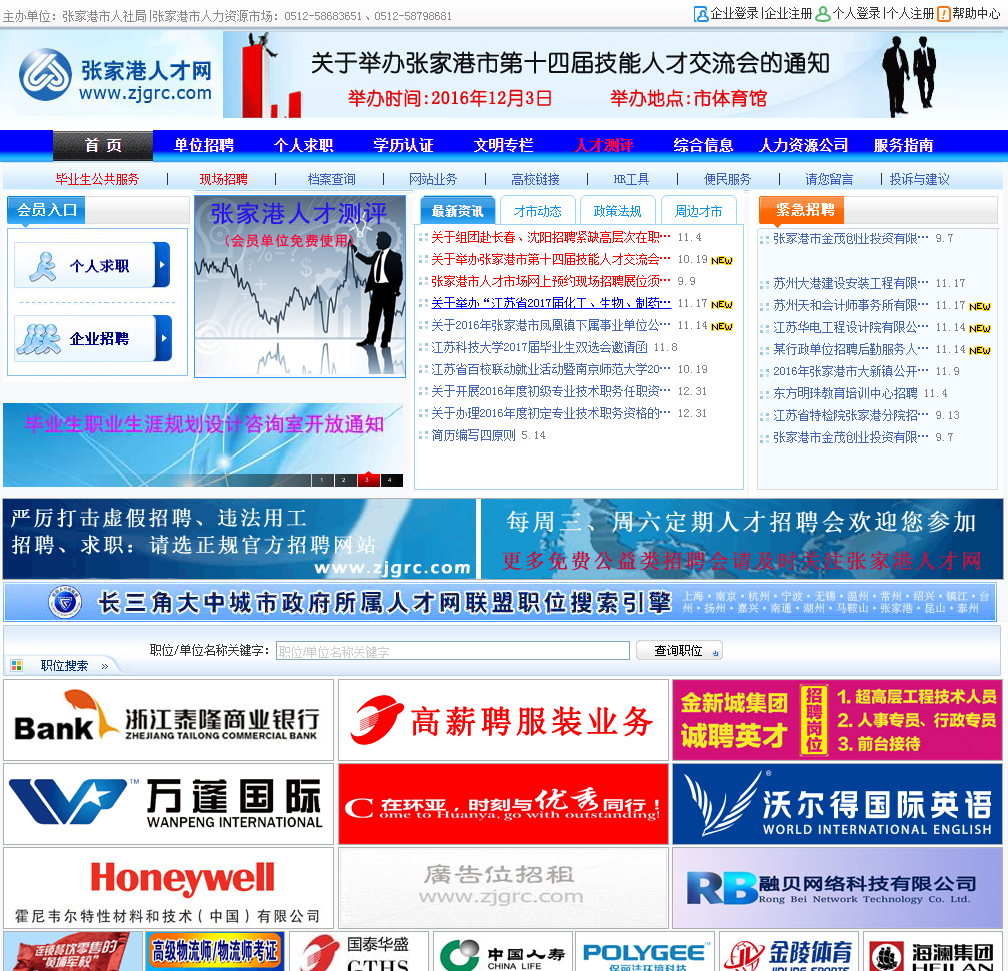Open the 张家港人才测评 chart banner
1008x971 pixels.
pos(300,286)
